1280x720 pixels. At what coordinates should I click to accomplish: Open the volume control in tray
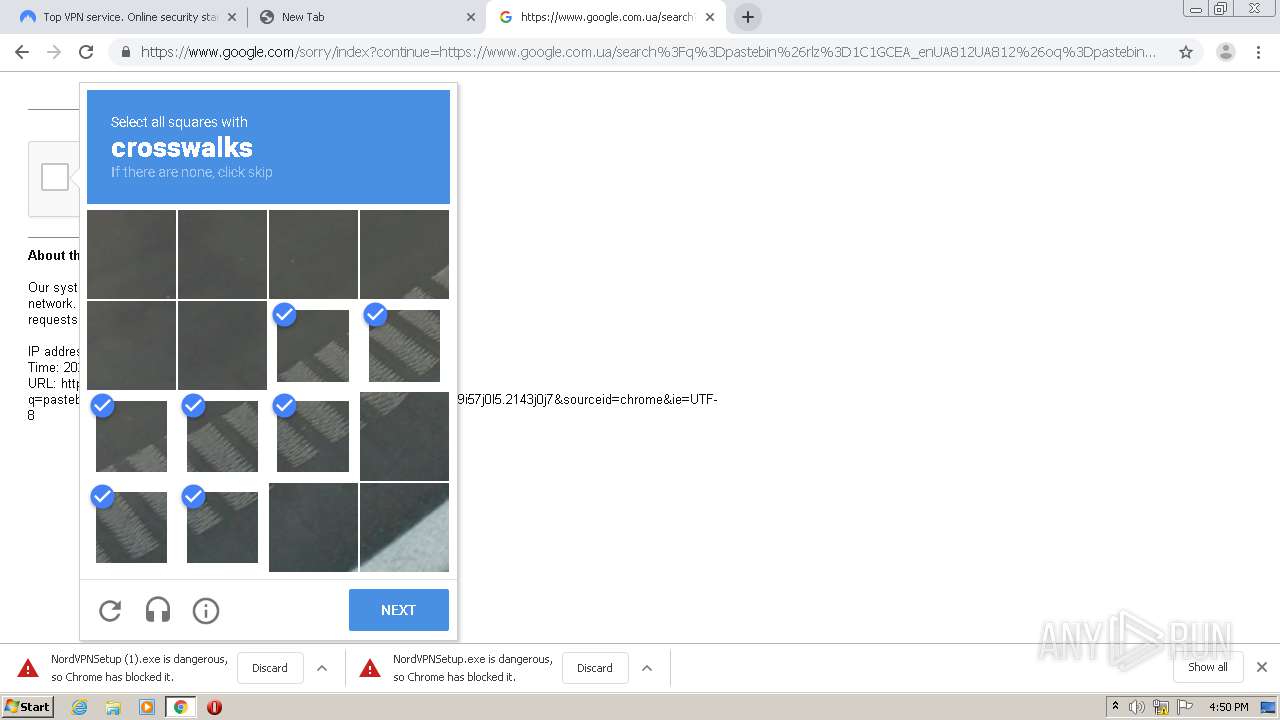[x=1137, y=707]
